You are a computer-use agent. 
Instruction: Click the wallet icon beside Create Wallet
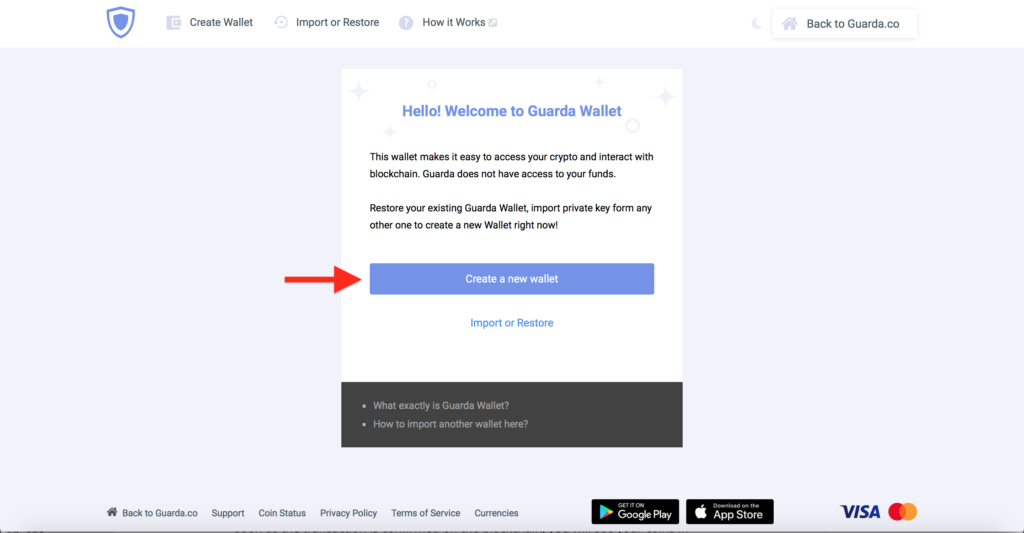click(x=174, y=23)
